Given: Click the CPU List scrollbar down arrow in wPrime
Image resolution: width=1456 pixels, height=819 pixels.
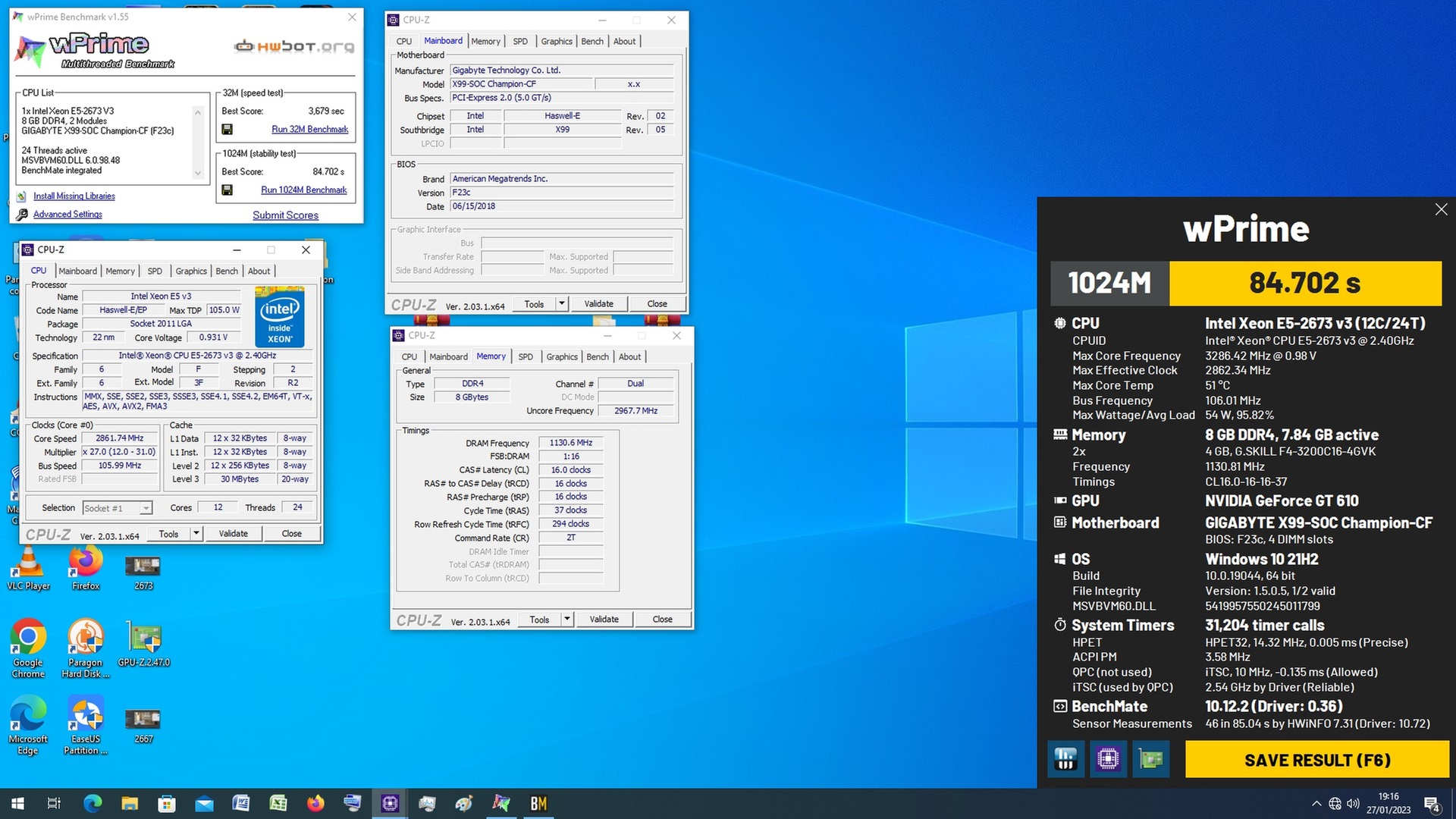Looking at the screenshot, I should click(198, 173).
